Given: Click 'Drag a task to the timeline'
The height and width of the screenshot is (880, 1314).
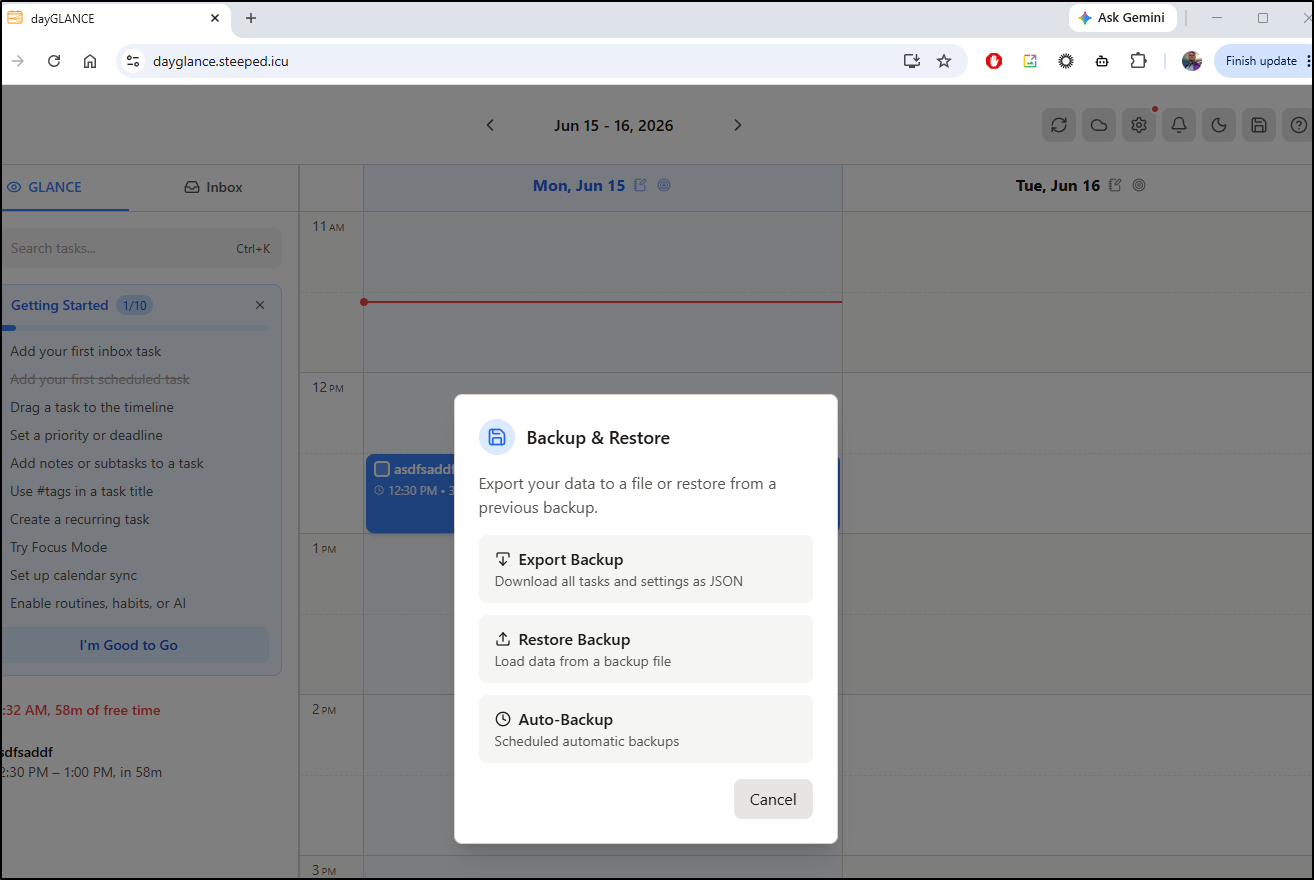Looking at the screenshot, I should click(92, 407).
